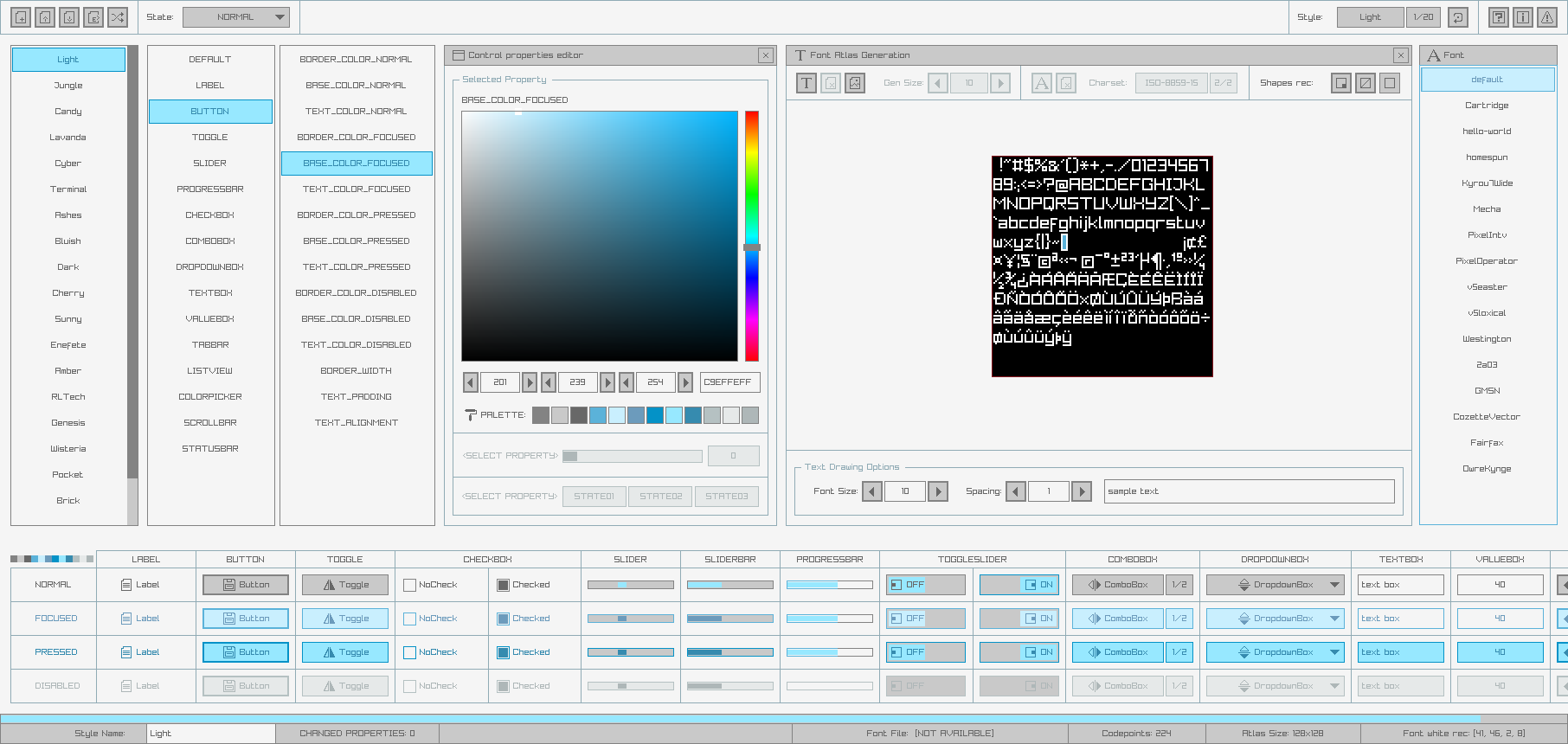Decrease Spacing with the left arrow
The width and height of the screenshot is (1568, 744).
pyautogui.click(x=1016, y=491)
